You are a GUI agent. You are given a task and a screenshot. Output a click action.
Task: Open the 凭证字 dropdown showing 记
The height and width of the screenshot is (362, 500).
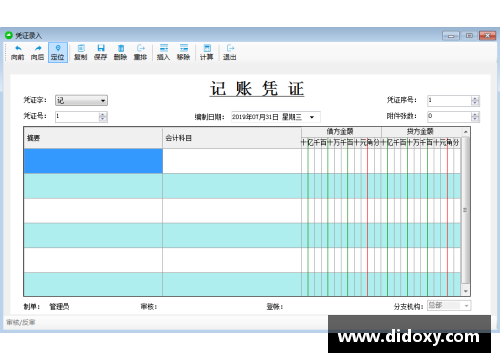click(81, 100)
